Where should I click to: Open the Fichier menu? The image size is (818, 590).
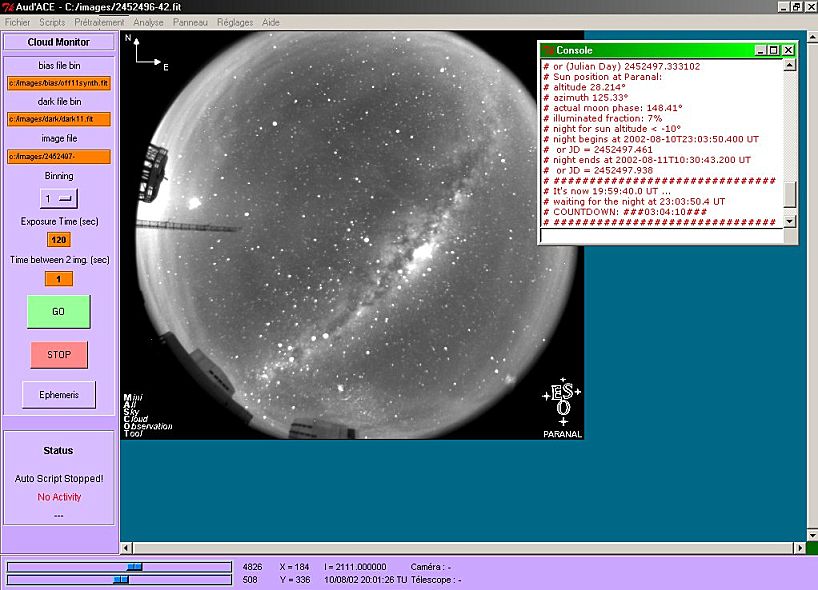18,22
